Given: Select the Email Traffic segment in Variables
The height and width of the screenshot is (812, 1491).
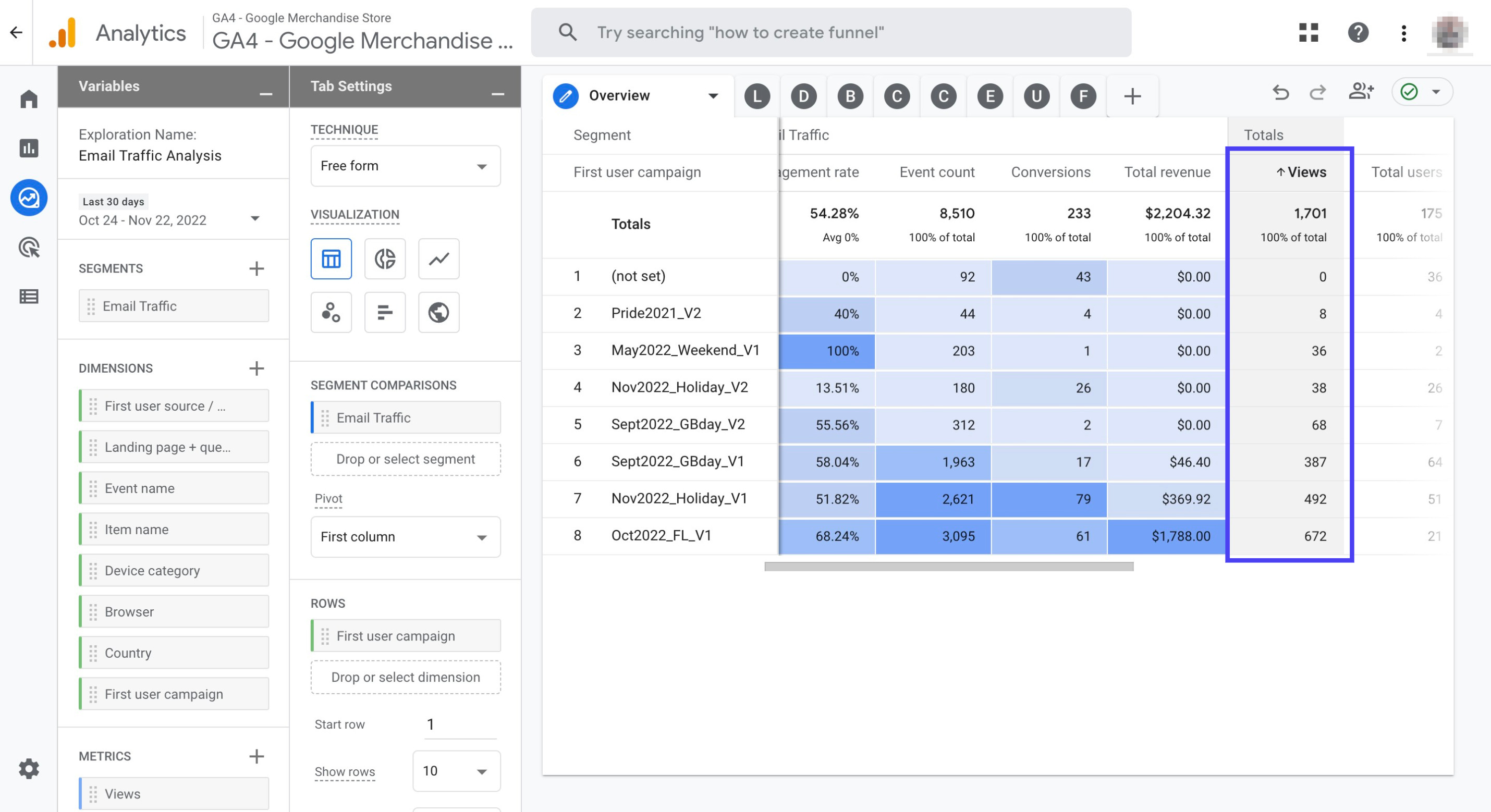Looking at the screenshot, I should pos(174,306).
